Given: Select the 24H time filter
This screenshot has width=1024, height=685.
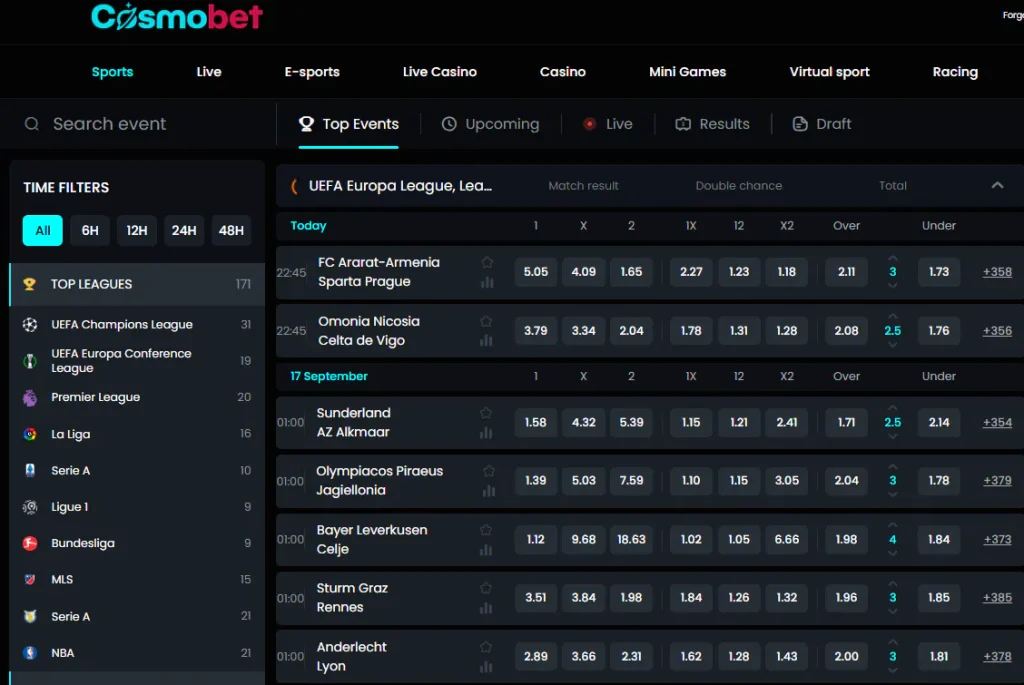Looking at the screenshot, I should pyautogui.click(x=184, y=231).
